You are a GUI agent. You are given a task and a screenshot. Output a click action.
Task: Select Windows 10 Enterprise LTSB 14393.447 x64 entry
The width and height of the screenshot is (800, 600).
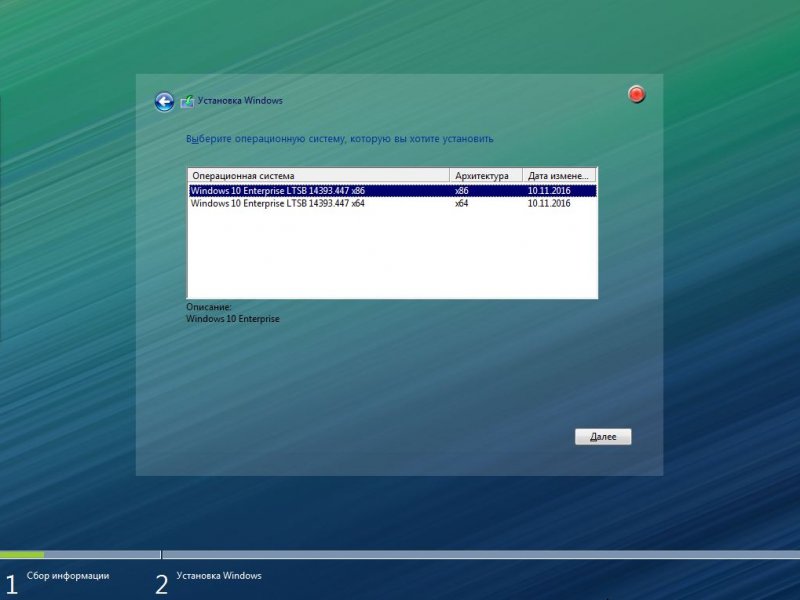pyautogui.click(x=278, y=203)
